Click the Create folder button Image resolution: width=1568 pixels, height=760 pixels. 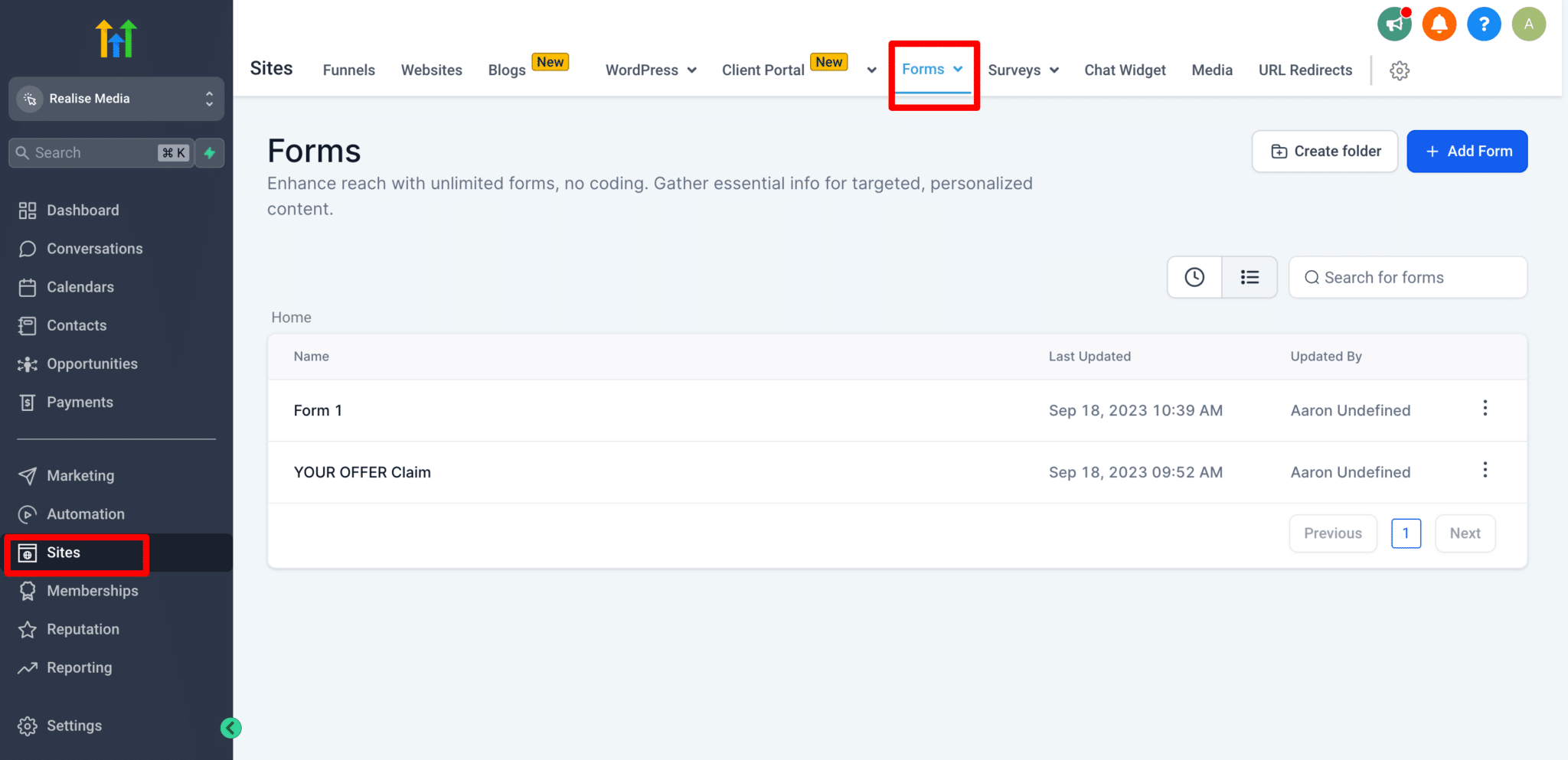[x=1325, y=151]
